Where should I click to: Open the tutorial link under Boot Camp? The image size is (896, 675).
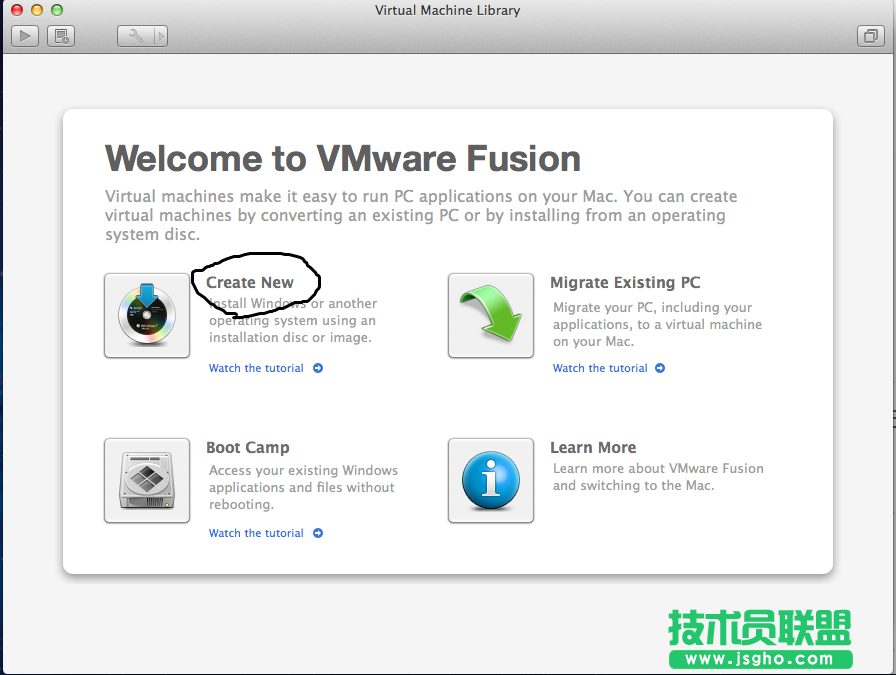click(258, 533)
